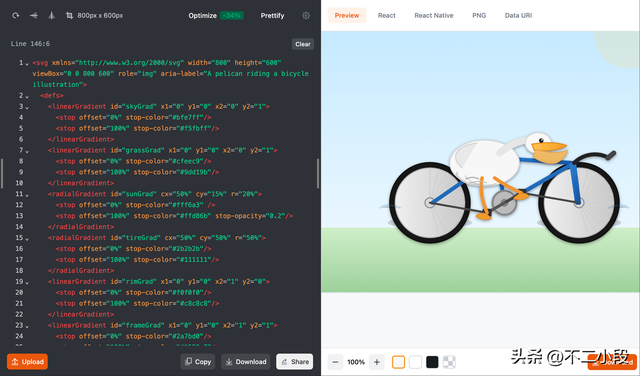Fold the tireGrad radialGradient at line 15

click(27, 238)
